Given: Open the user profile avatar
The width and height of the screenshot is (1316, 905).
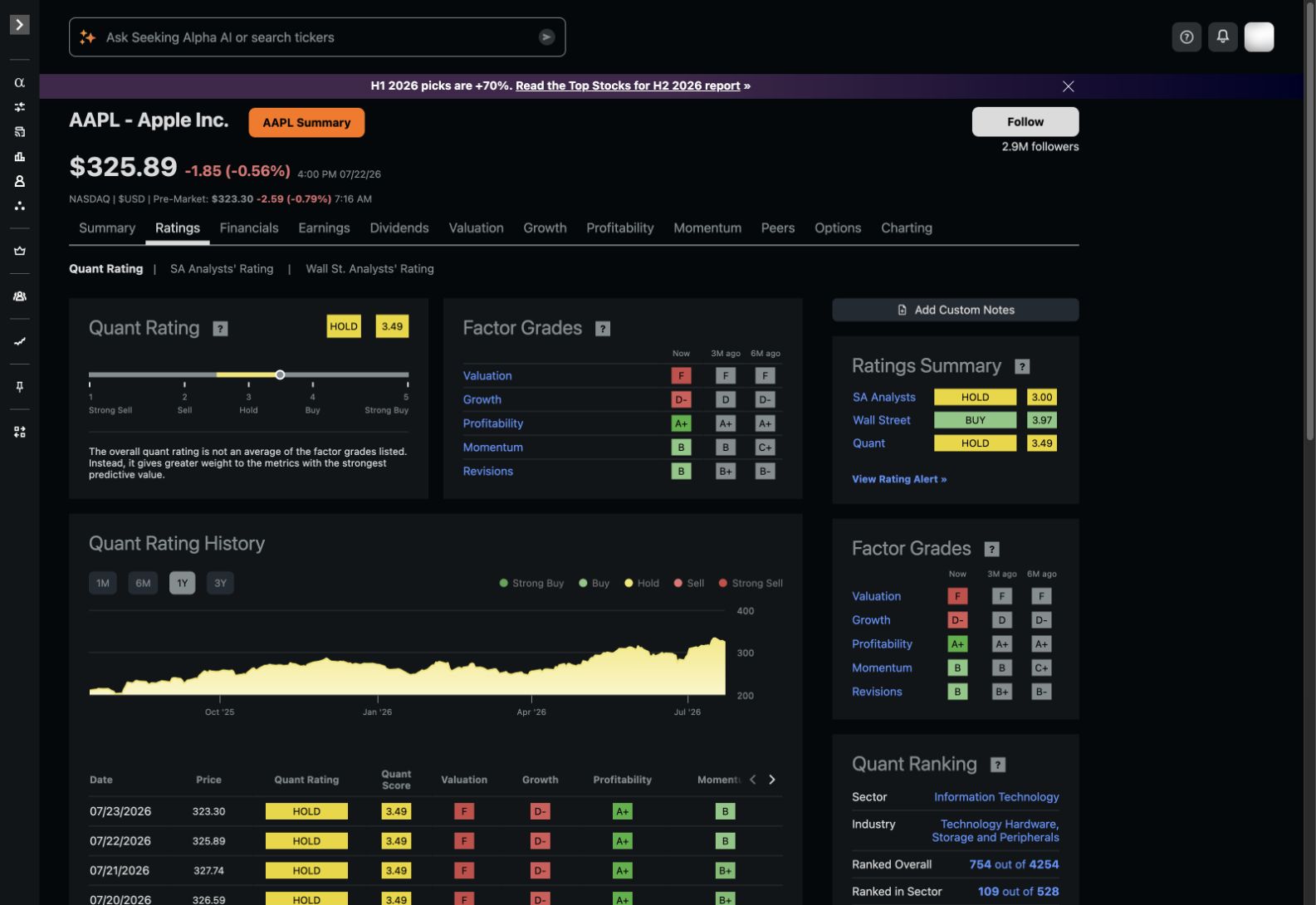Looking at the screenshot, I should [1259, 37].
